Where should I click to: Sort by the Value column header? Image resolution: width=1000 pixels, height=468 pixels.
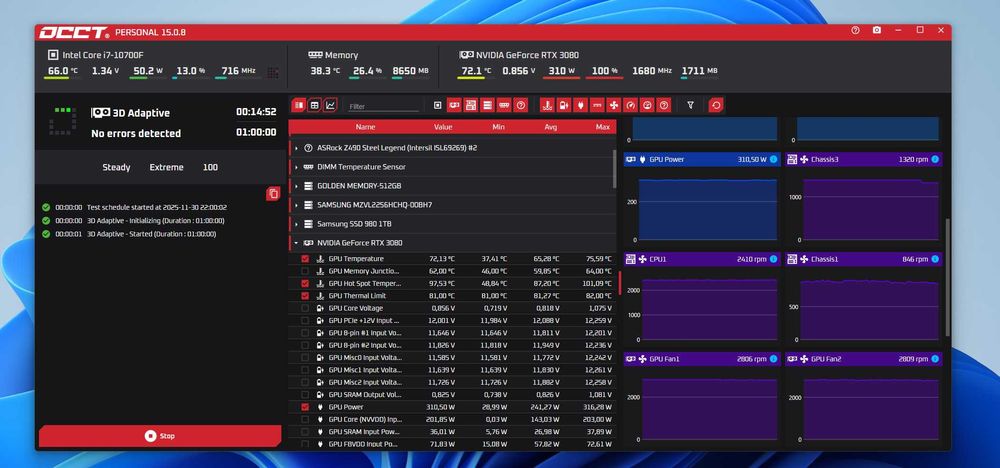click(443, 127)
